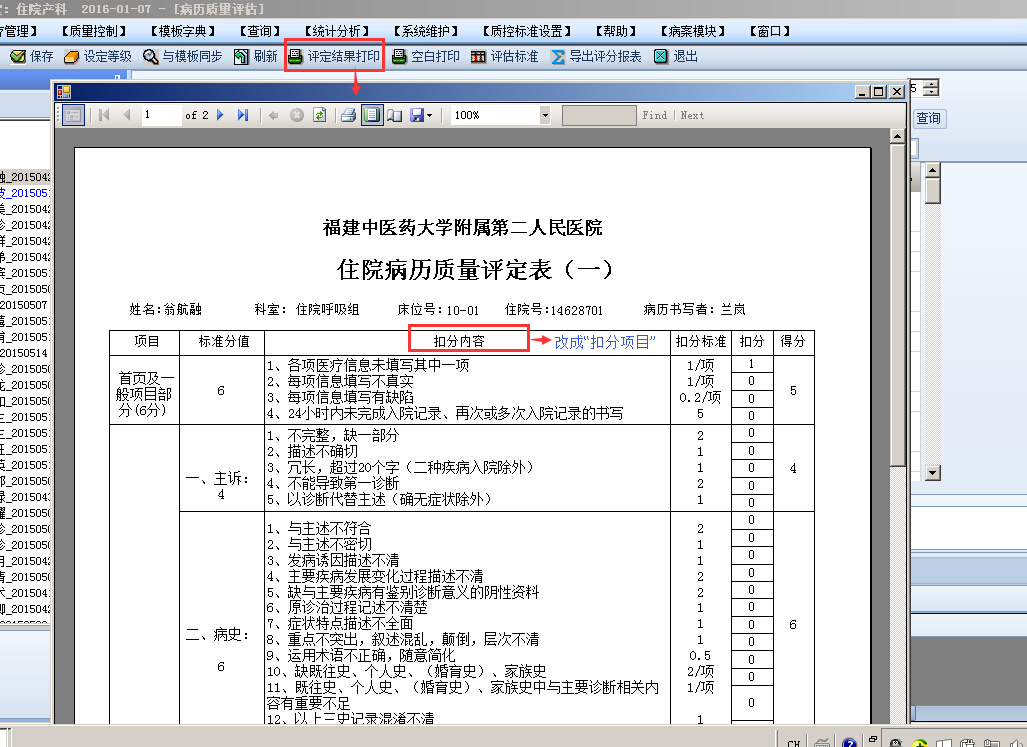Click the back to parent report arrow
This screenshot has height=747, width=1027.
274,115
